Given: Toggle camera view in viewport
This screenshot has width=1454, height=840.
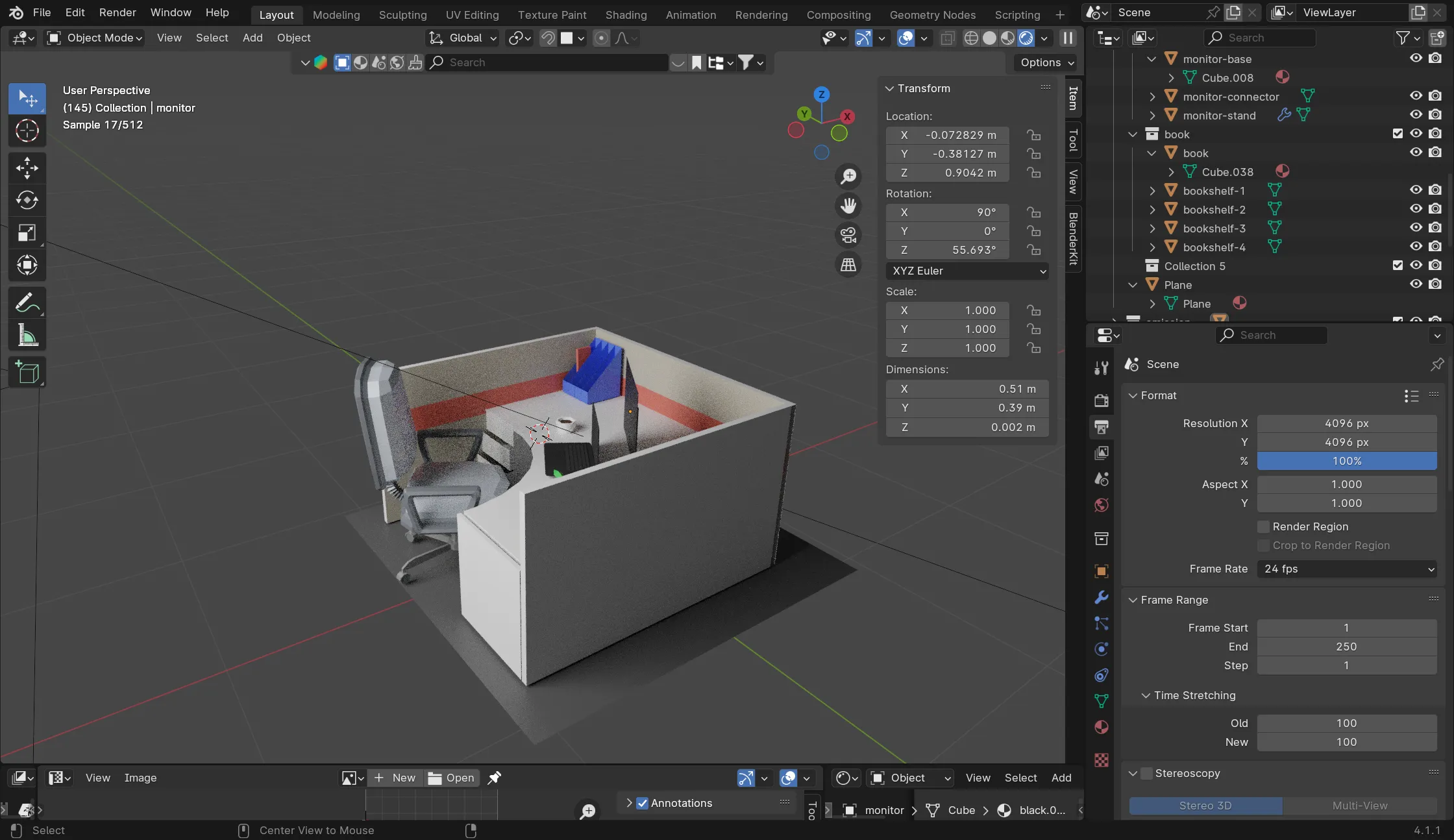Looking at the screenshot, I should tap(848, 235).
